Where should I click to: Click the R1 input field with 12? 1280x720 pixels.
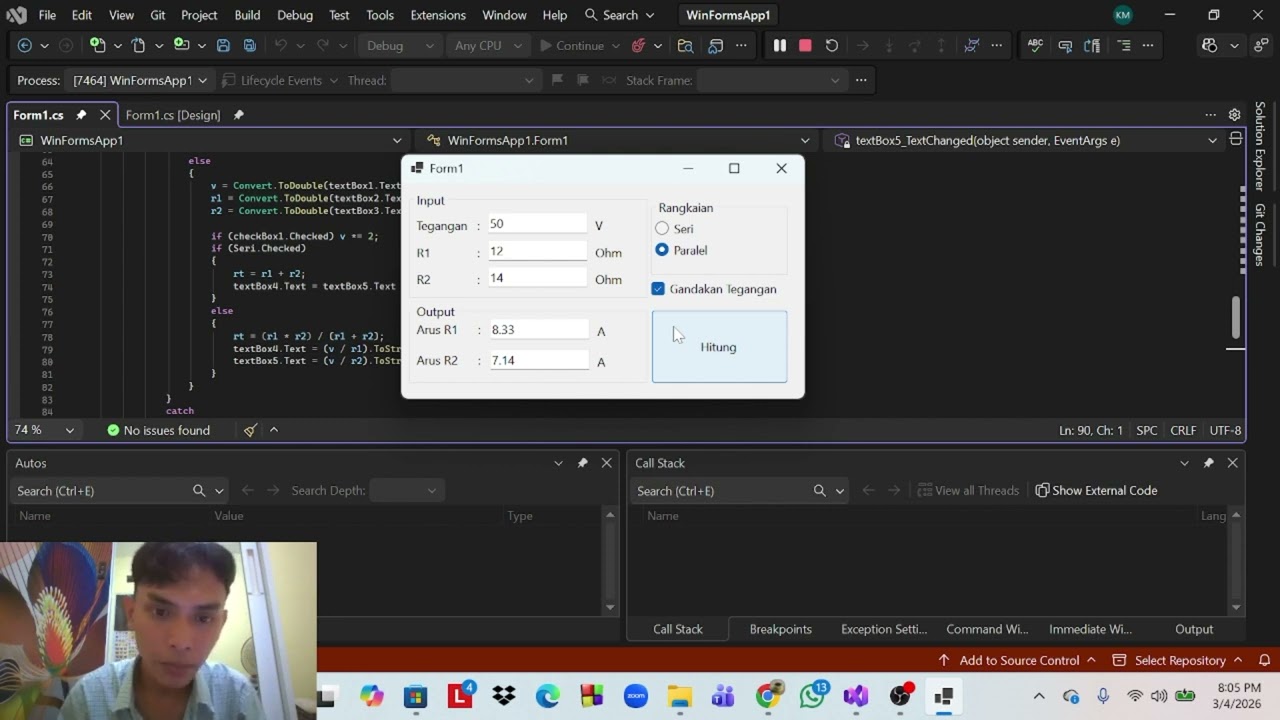coord(538,251)
